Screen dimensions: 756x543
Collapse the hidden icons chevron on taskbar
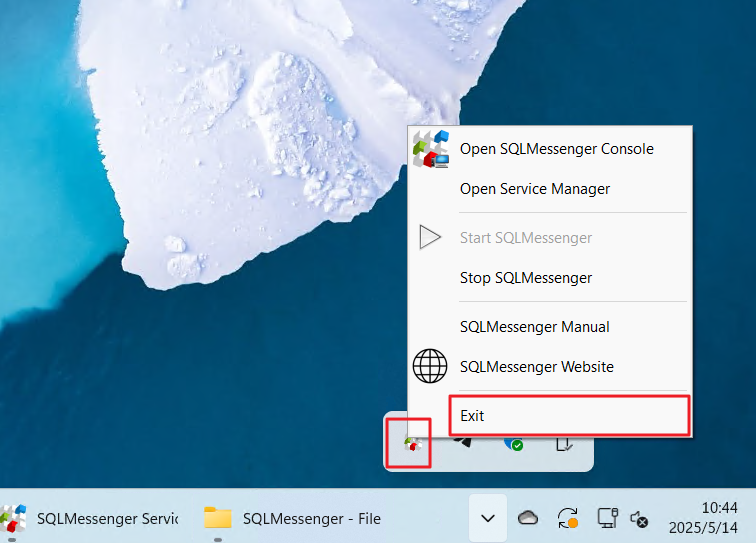[488, 518]
